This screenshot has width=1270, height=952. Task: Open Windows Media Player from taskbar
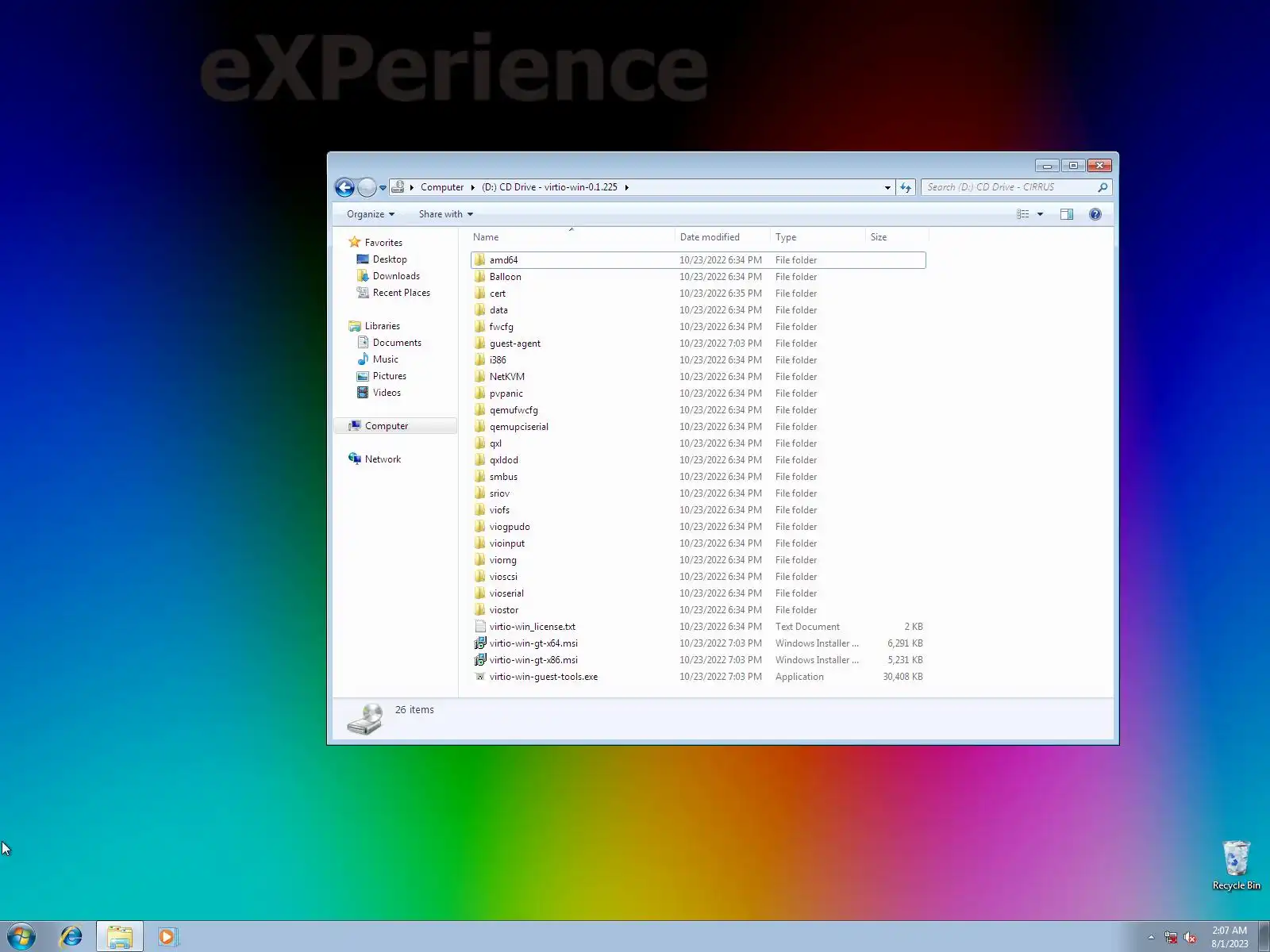167,937
